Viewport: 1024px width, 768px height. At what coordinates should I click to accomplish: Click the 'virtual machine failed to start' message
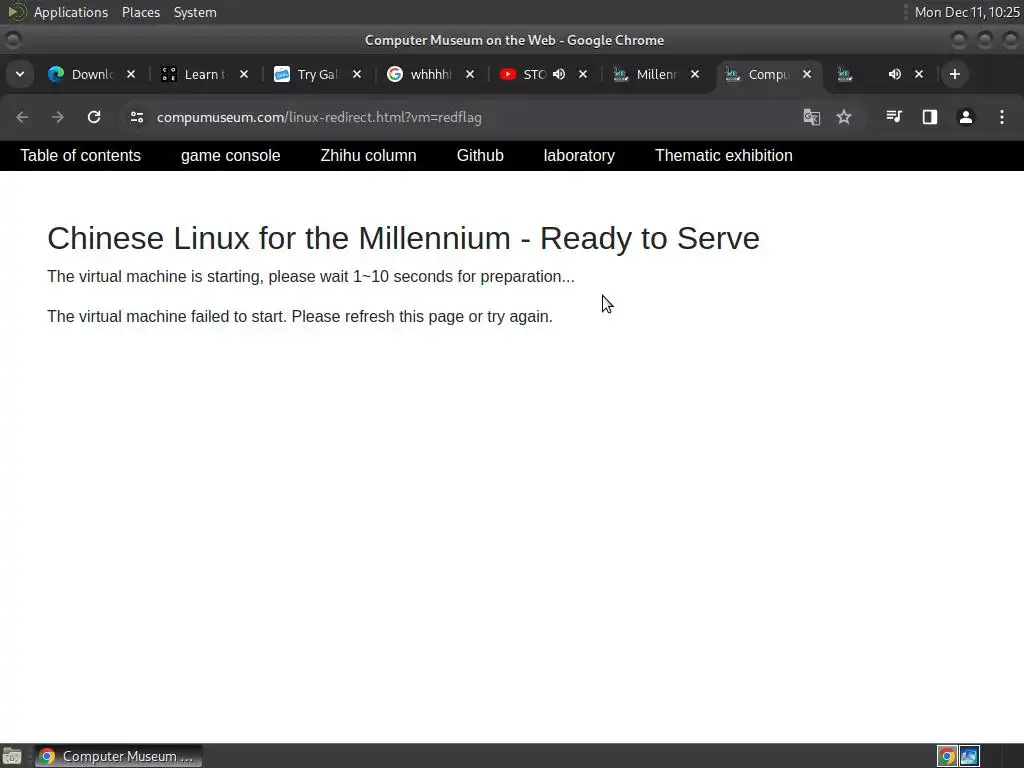(300, 317)
